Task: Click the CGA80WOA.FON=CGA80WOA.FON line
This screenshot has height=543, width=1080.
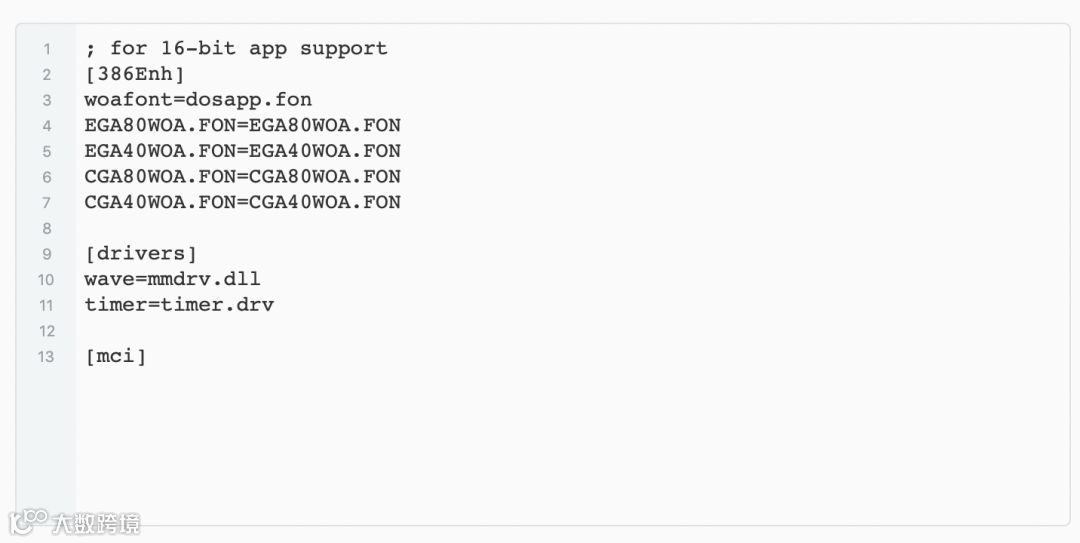Action: tap(242, 177)
